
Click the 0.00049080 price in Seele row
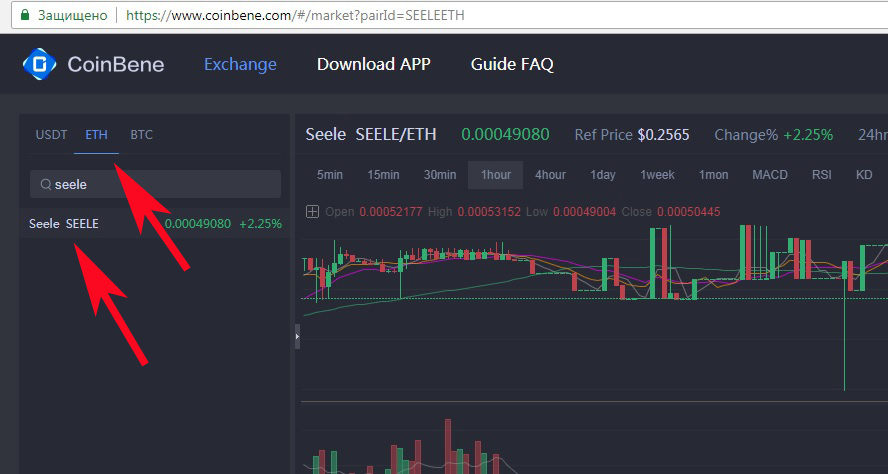click(x=198, y=224)
